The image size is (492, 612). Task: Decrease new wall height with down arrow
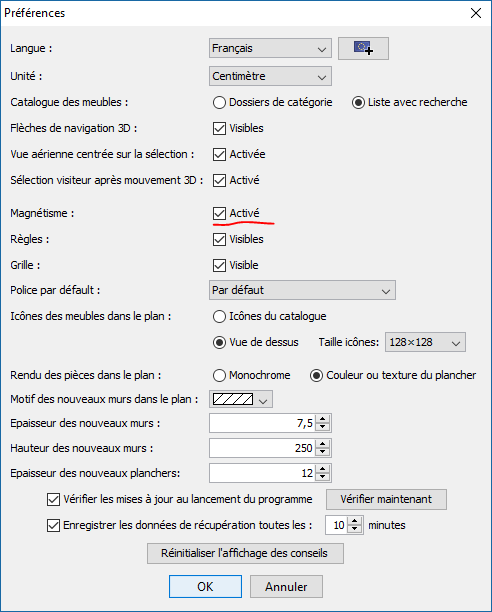tap(323, 452)
